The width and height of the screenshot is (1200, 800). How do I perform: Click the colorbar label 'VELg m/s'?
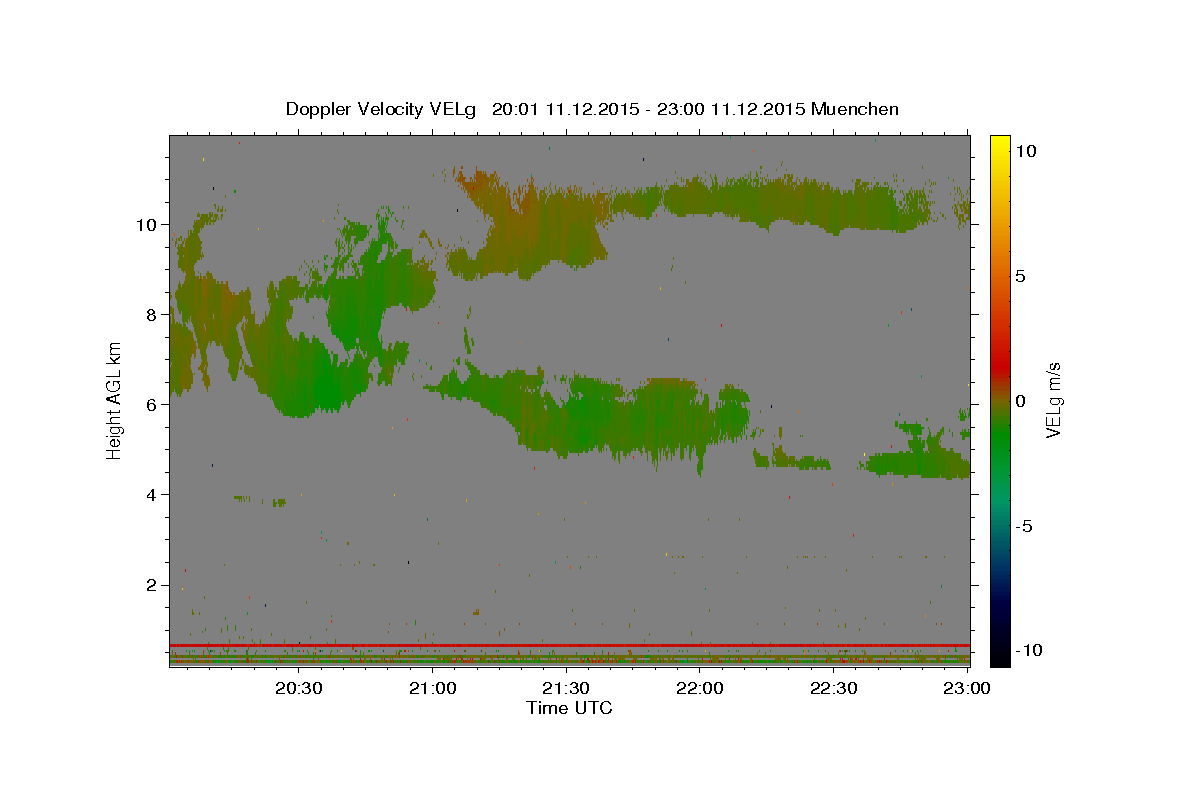click(x=1053, y=400)
